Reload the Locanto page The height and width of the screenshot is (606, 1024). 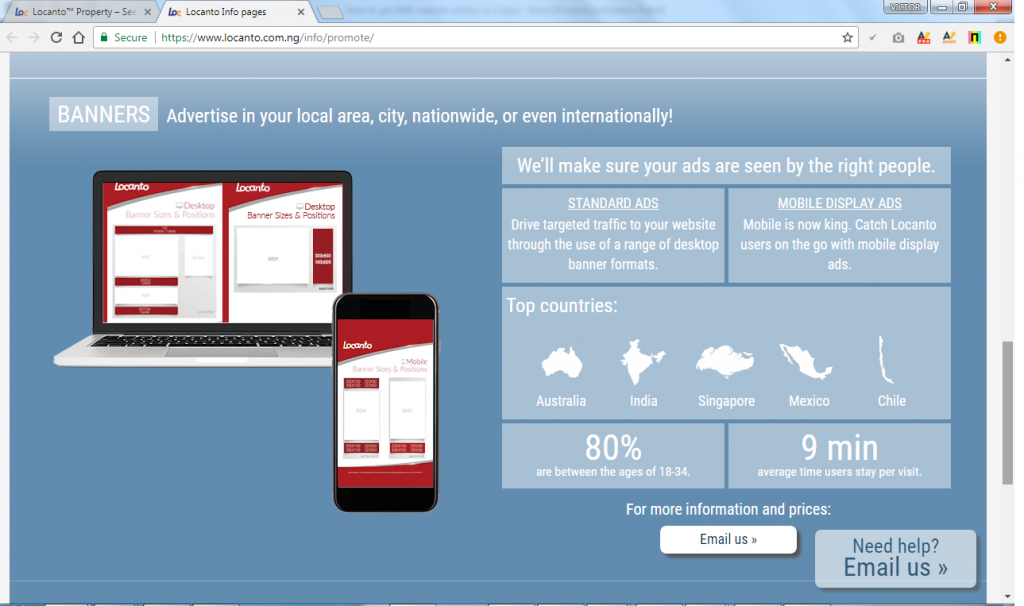tap(56, 37)
